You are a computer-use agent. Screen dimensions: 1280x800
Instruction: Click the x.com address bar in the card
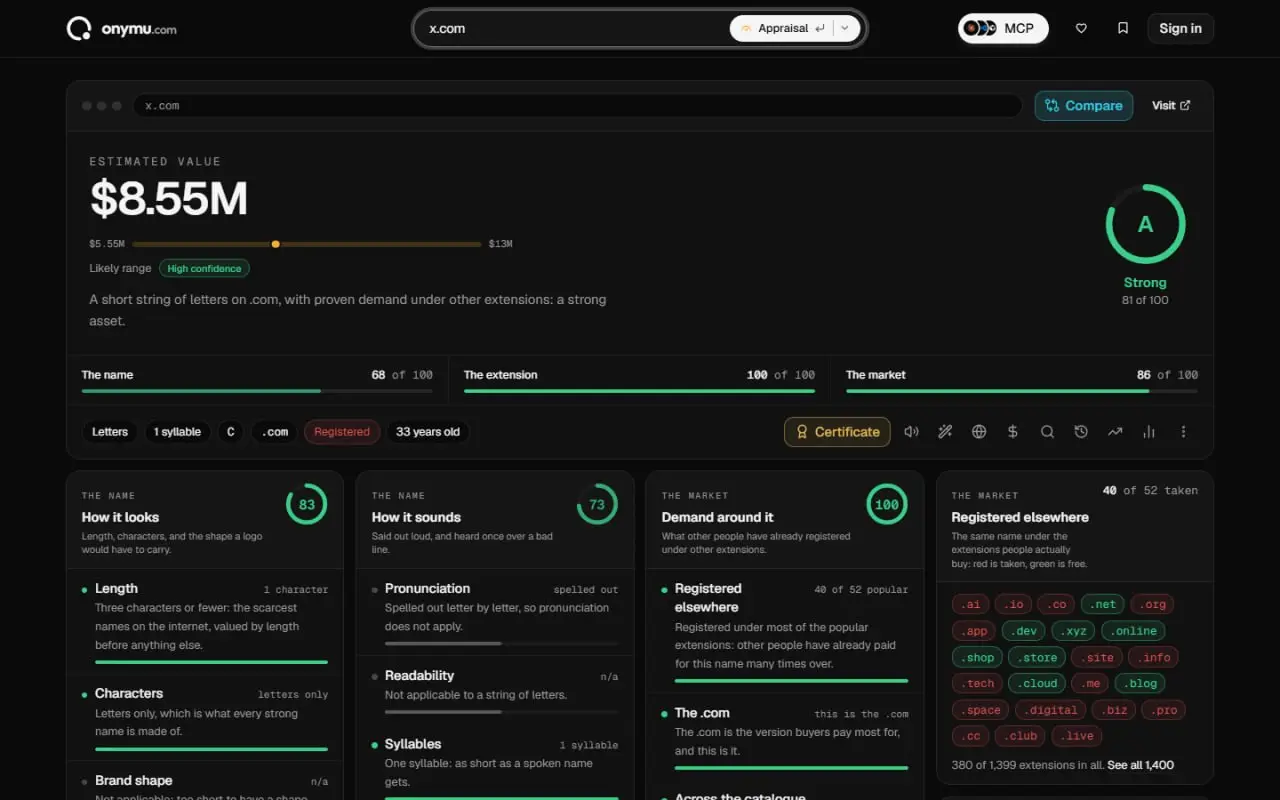(578, 106)
